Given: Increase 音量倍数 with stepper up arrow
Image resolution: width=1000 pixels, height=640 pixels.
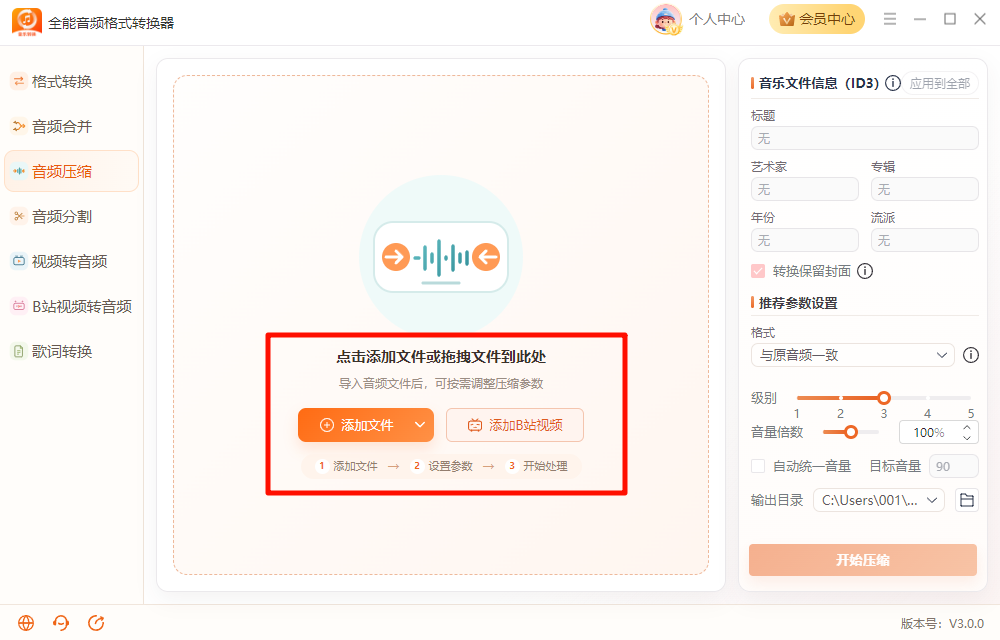Looking at the screenshot, I should [x=967, y=427].
